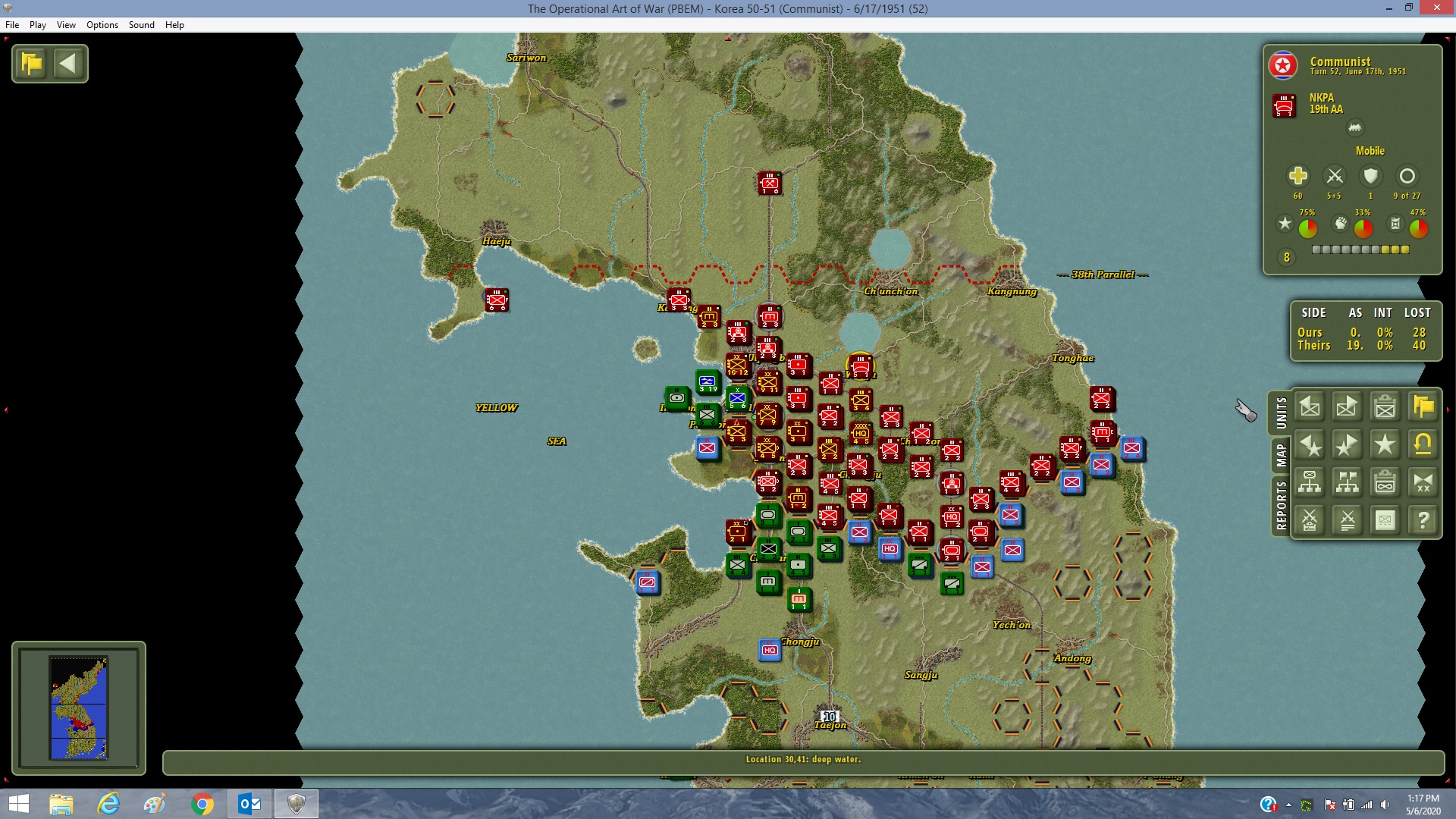This screenshot has width=1456, height=819.
Task: Select the previous unit button
Action: coord(1310,406)
